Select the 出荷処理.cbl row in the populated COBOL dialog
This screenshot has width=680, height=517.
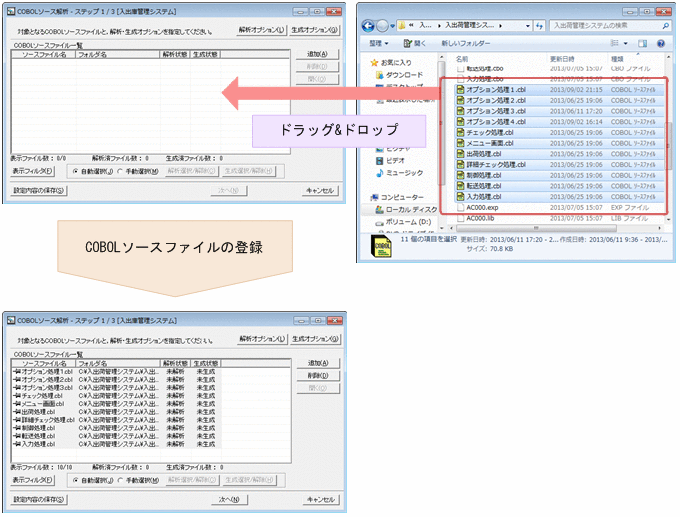(117, 412)
